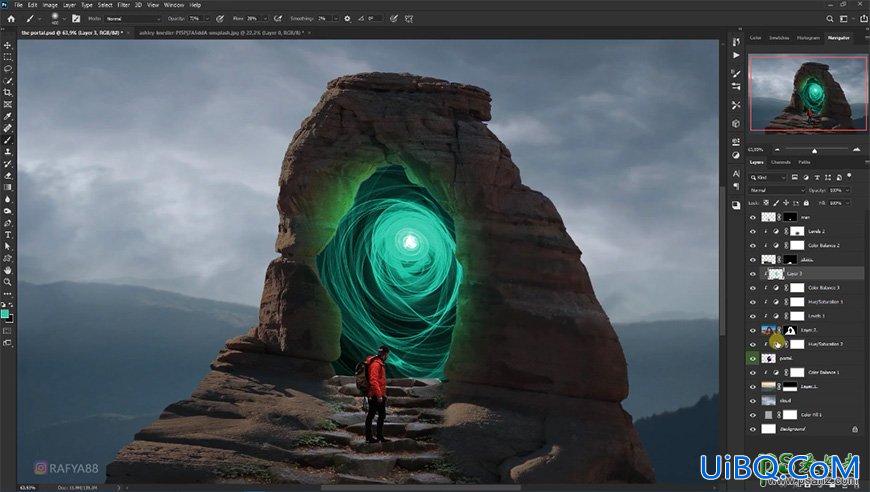Open the Window menu
Screen dimensions: 870x492
click(174, 5)
